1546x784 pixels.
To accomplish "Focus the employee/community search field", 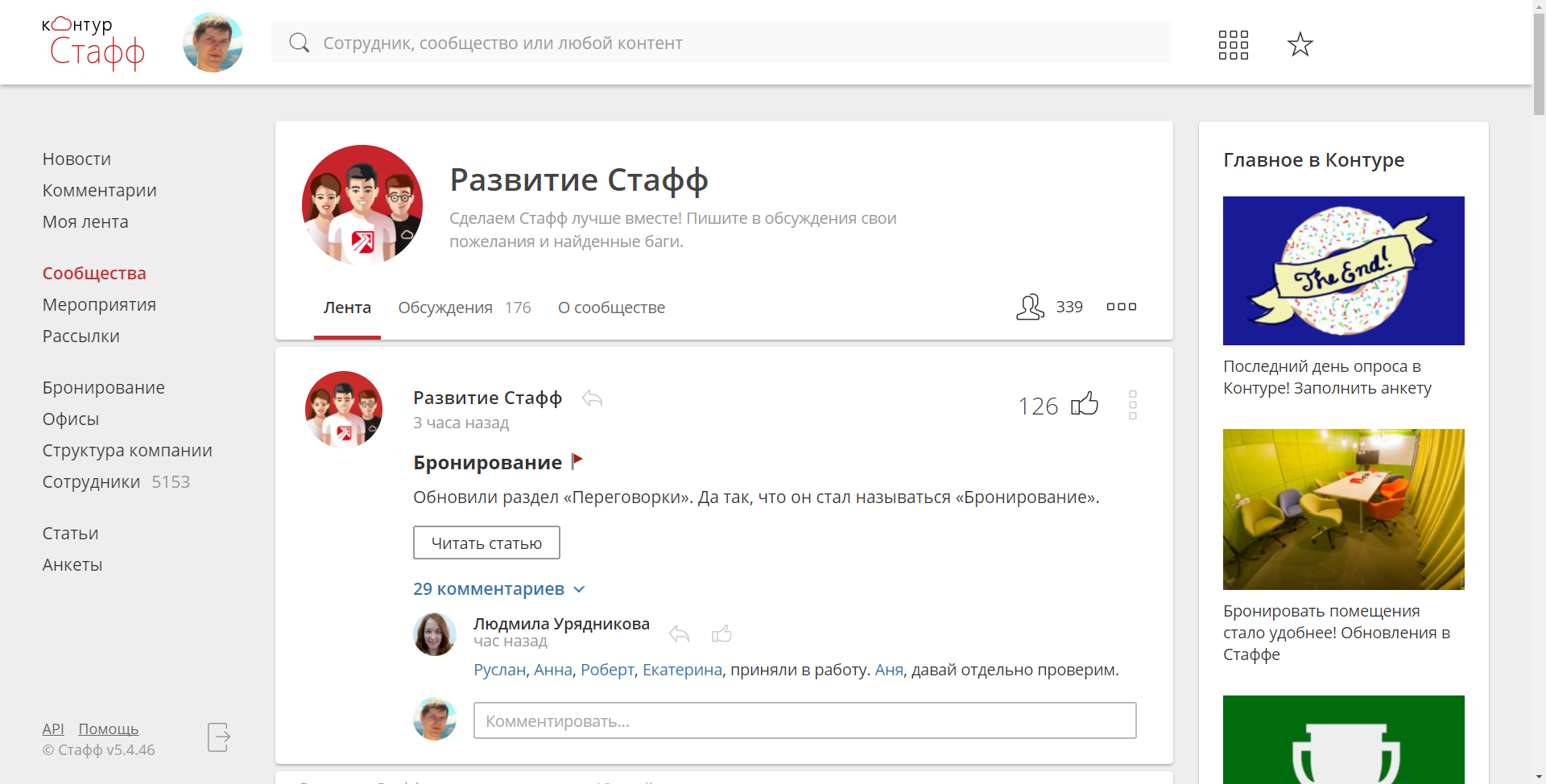I will 721,43.
